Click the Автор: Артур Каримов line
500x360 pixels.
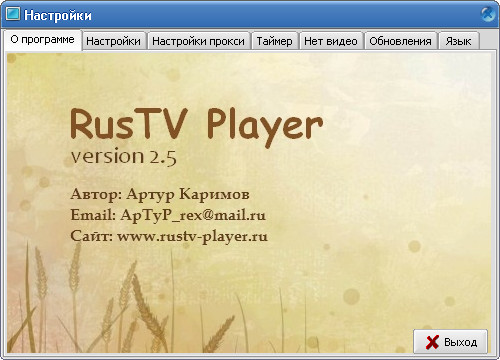[x=160, y=194]
